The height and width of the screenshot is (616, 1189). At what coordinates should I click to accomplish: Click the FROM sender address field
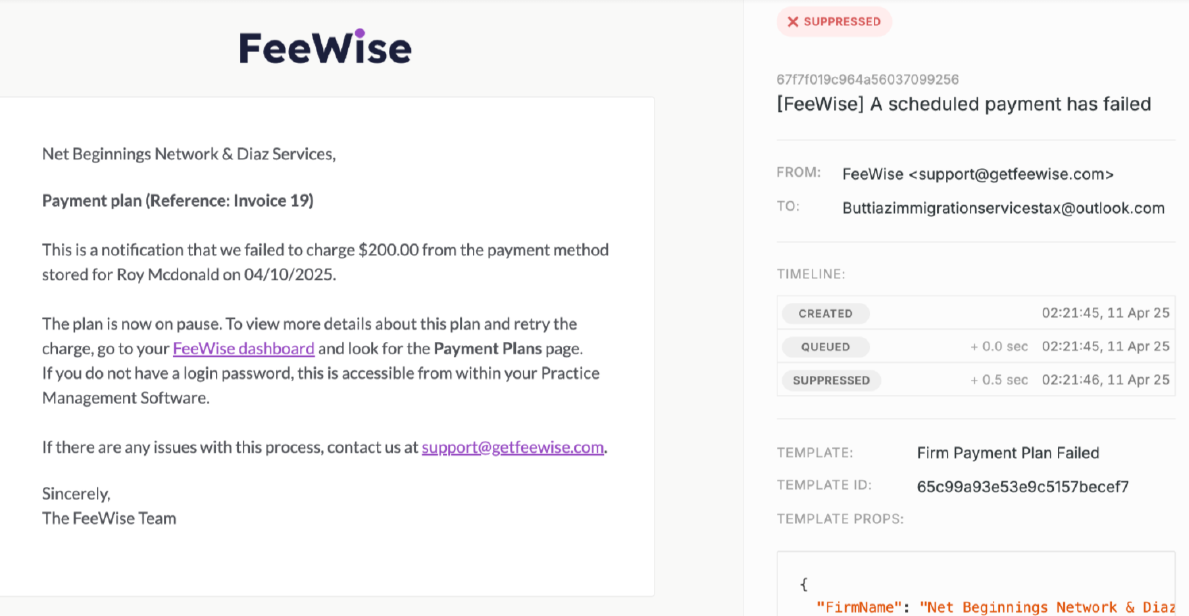click(977, 174)
